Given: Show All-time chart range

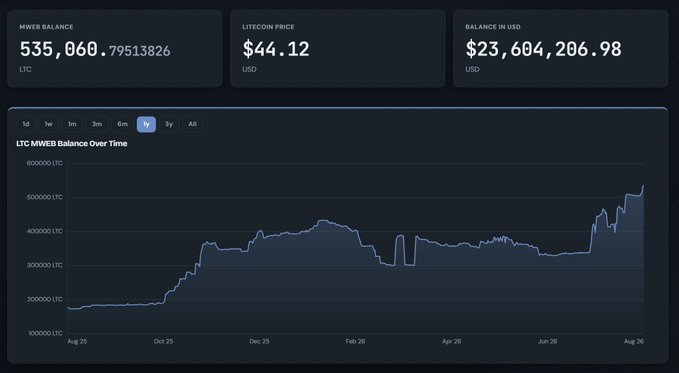Looking at the screenshot, I should pos(192,124).
